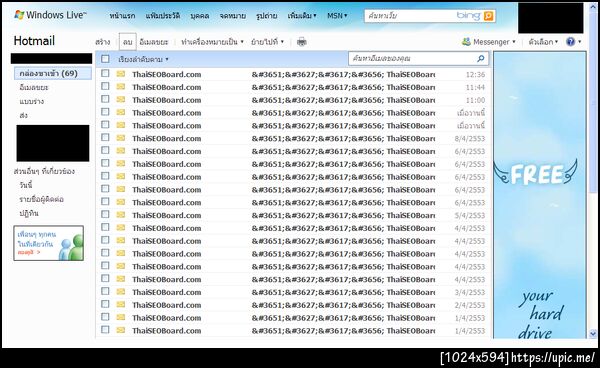Expand the MSN dropdown in top bar
Image resolution: width=600 pixels, height=368 pixels.
coord(337,16)
